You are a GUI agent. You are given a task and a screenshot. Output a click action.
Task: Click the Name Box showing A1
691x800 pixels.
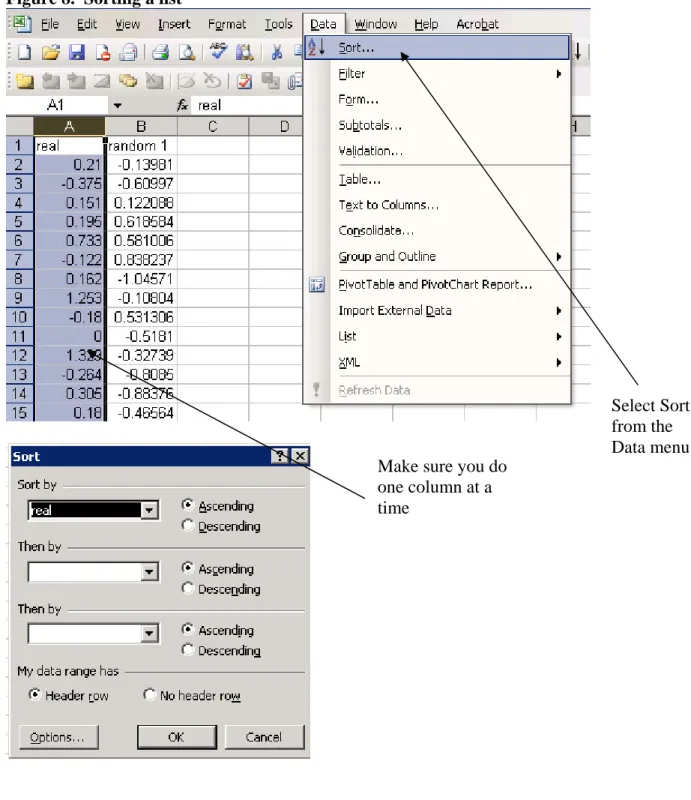[x=57, y=106]
